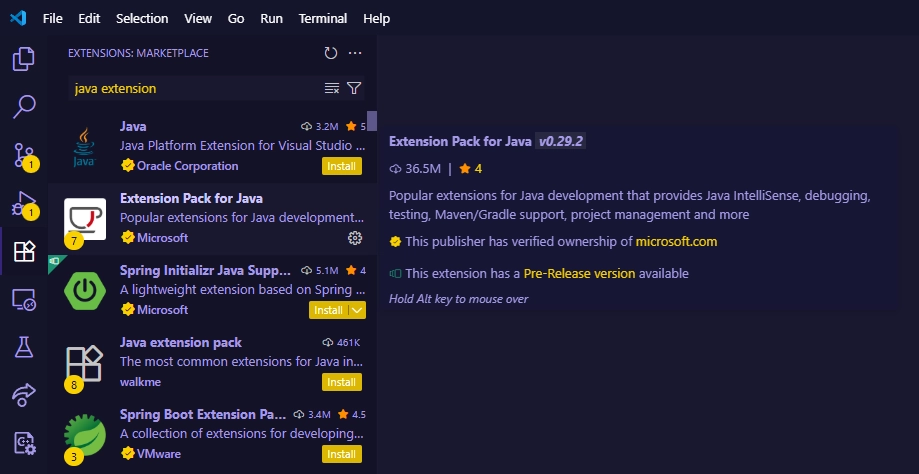Expand the Spring Initializr Install dropdown arrow
This screenshot has width=919, height=474.
click(358, 310)
